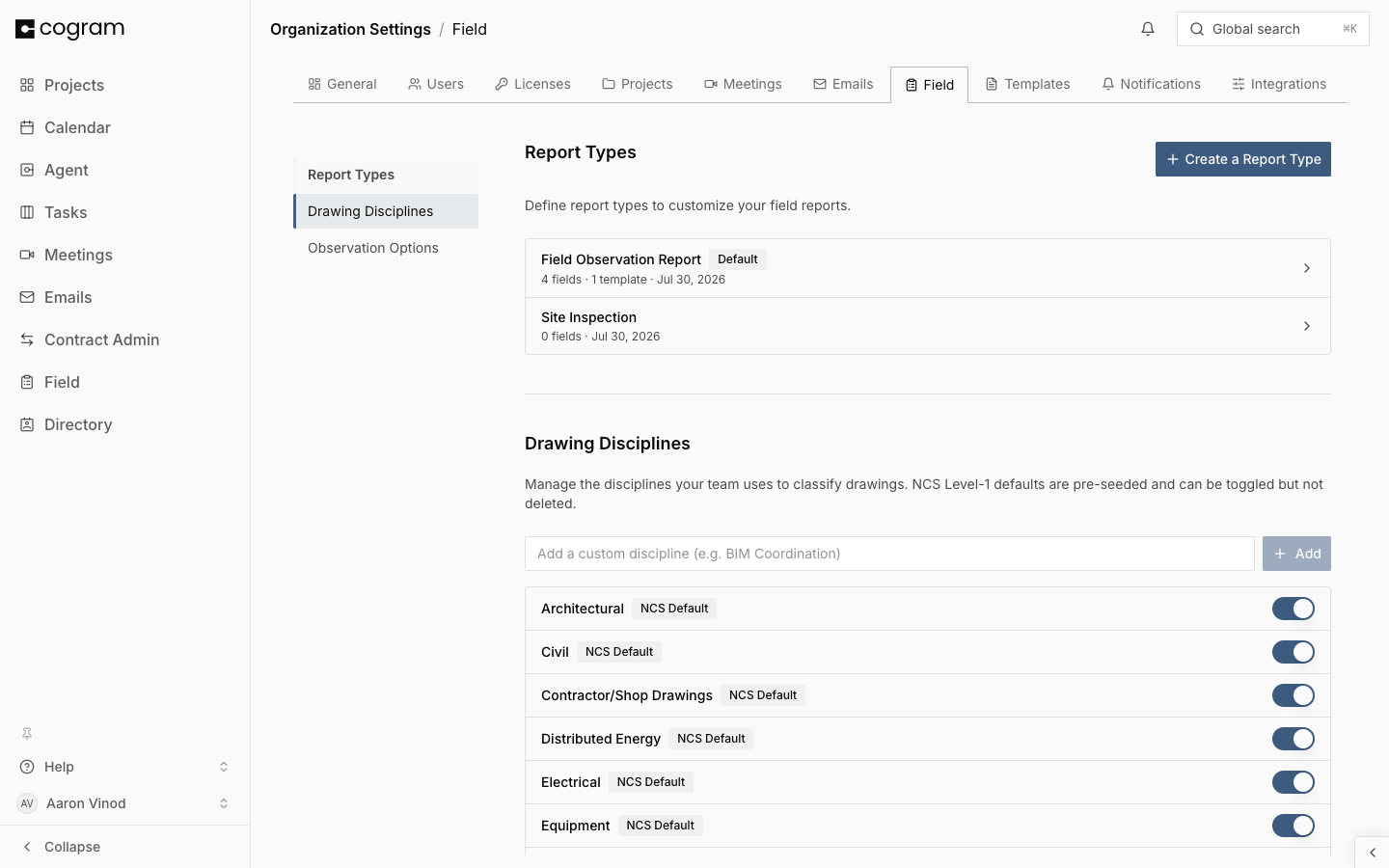The height and width of the screenshot is (868, 1389).
Task: Click the Emails sidebar icon
Action: pyautogui.click(x=27, y=297)
